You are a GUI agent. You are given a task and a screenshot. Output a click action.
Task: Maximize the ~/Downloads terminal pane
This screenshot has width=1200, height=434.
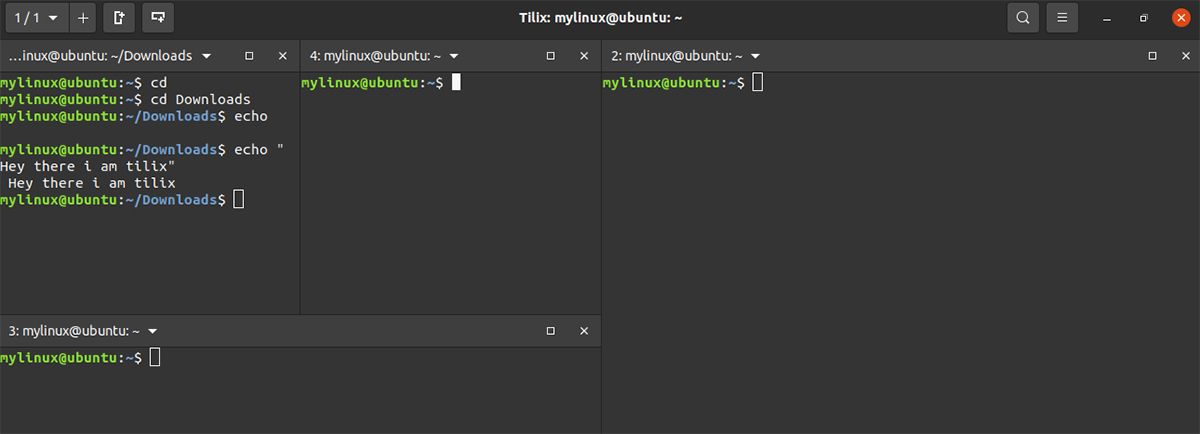coord(250,56)
